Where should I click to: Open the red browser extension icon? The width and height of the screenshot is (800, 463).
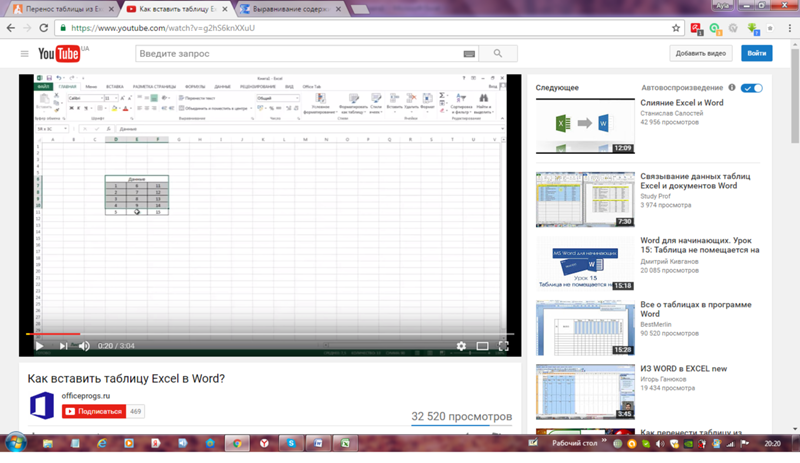point(696,29)
